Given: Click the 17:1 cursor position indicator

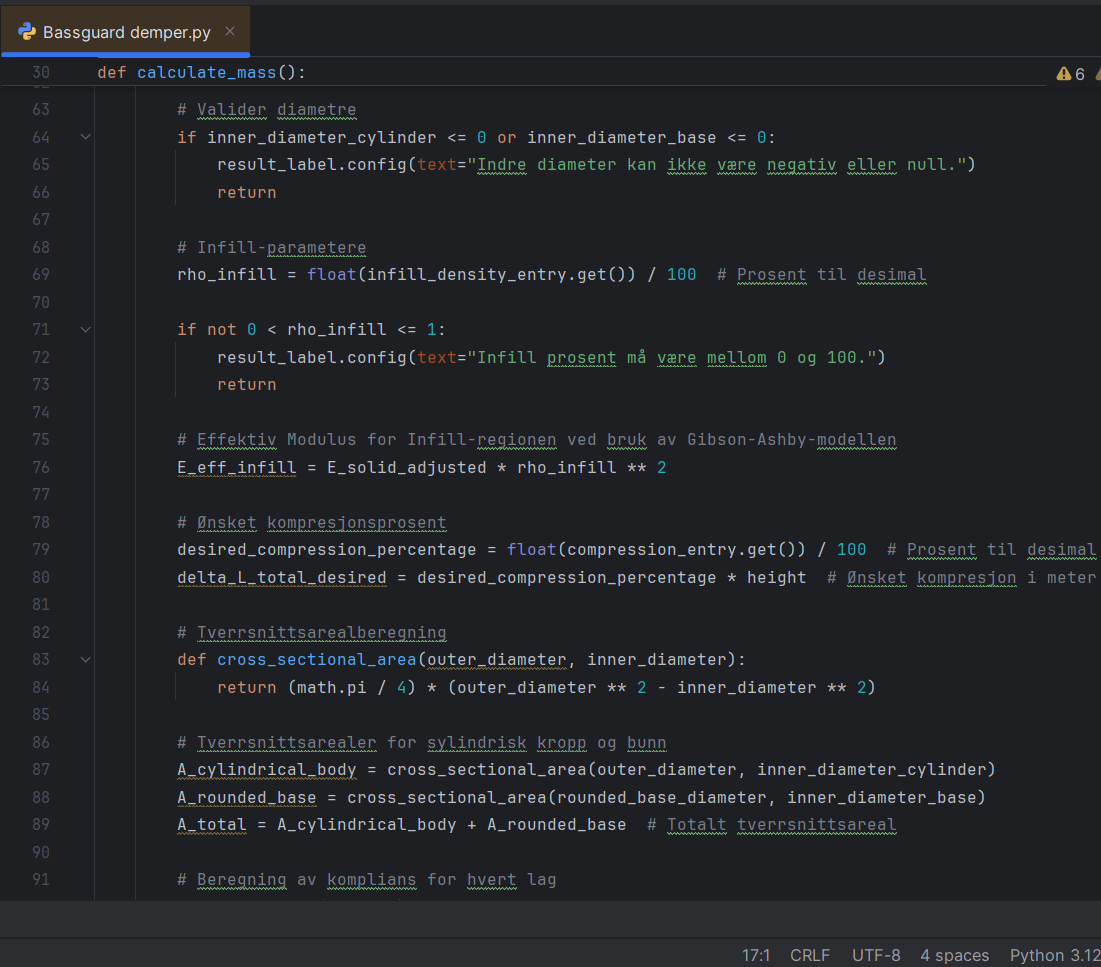Looking at the screenshot, I should point(755,955).
